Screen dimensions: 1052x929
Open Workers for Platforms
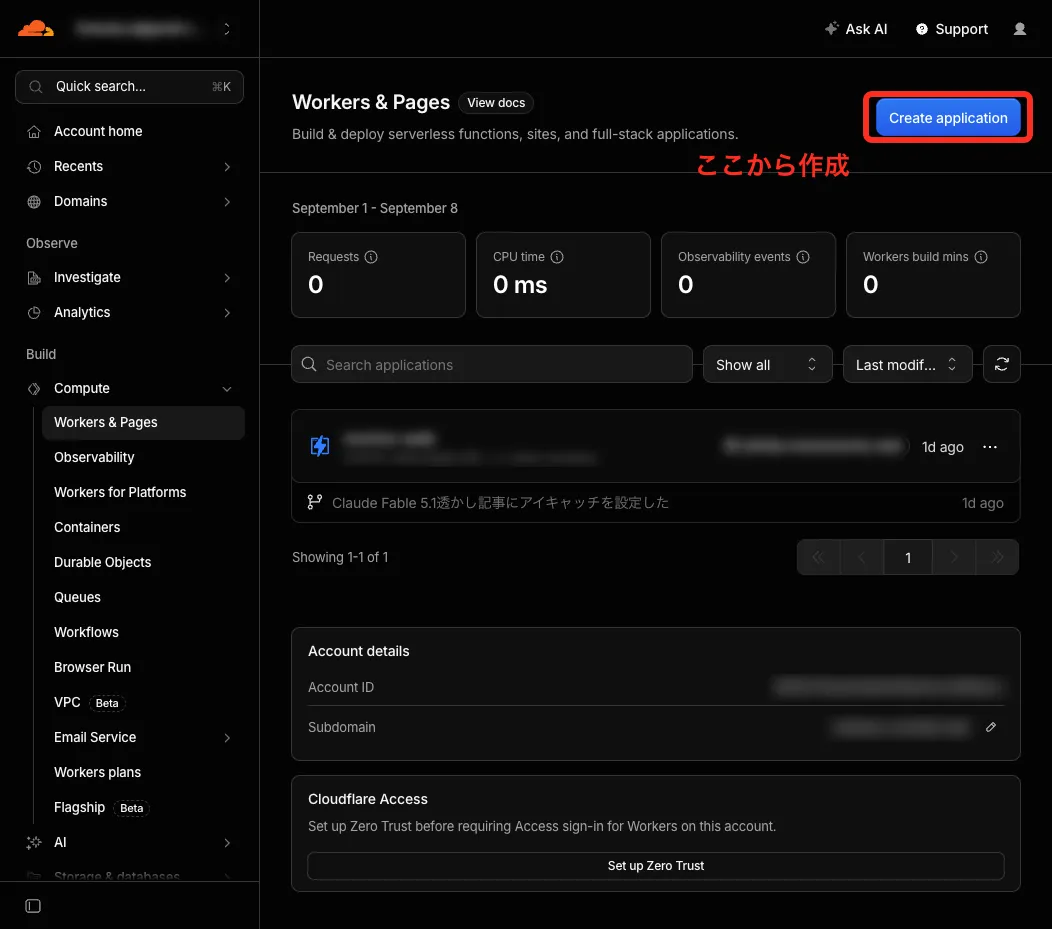click(120, 492)
